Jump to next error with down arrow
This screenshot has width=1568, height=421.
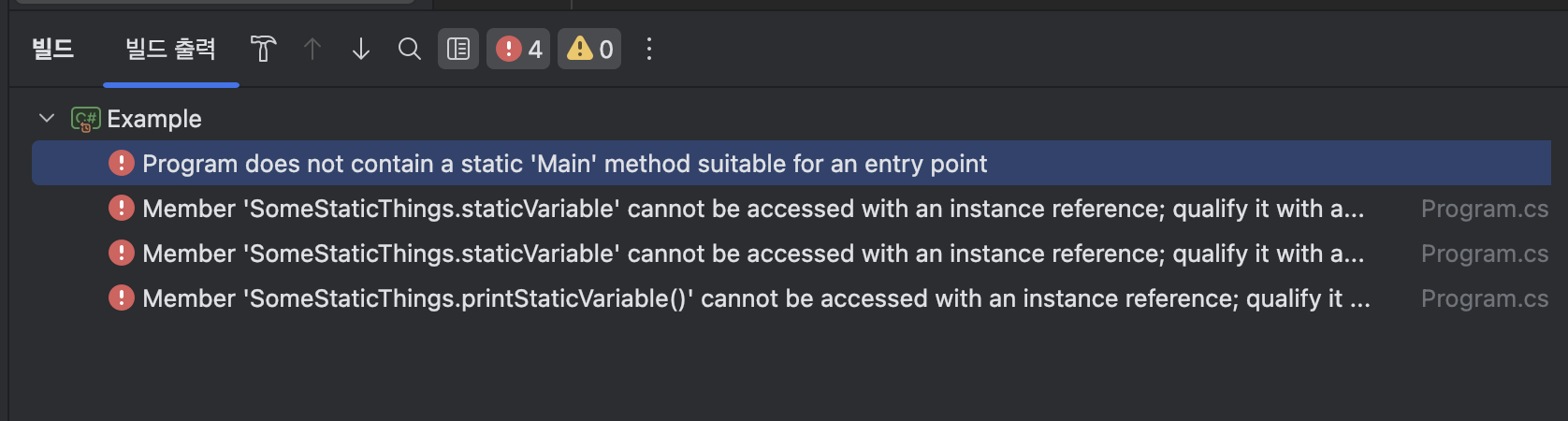tap(361, 49)
